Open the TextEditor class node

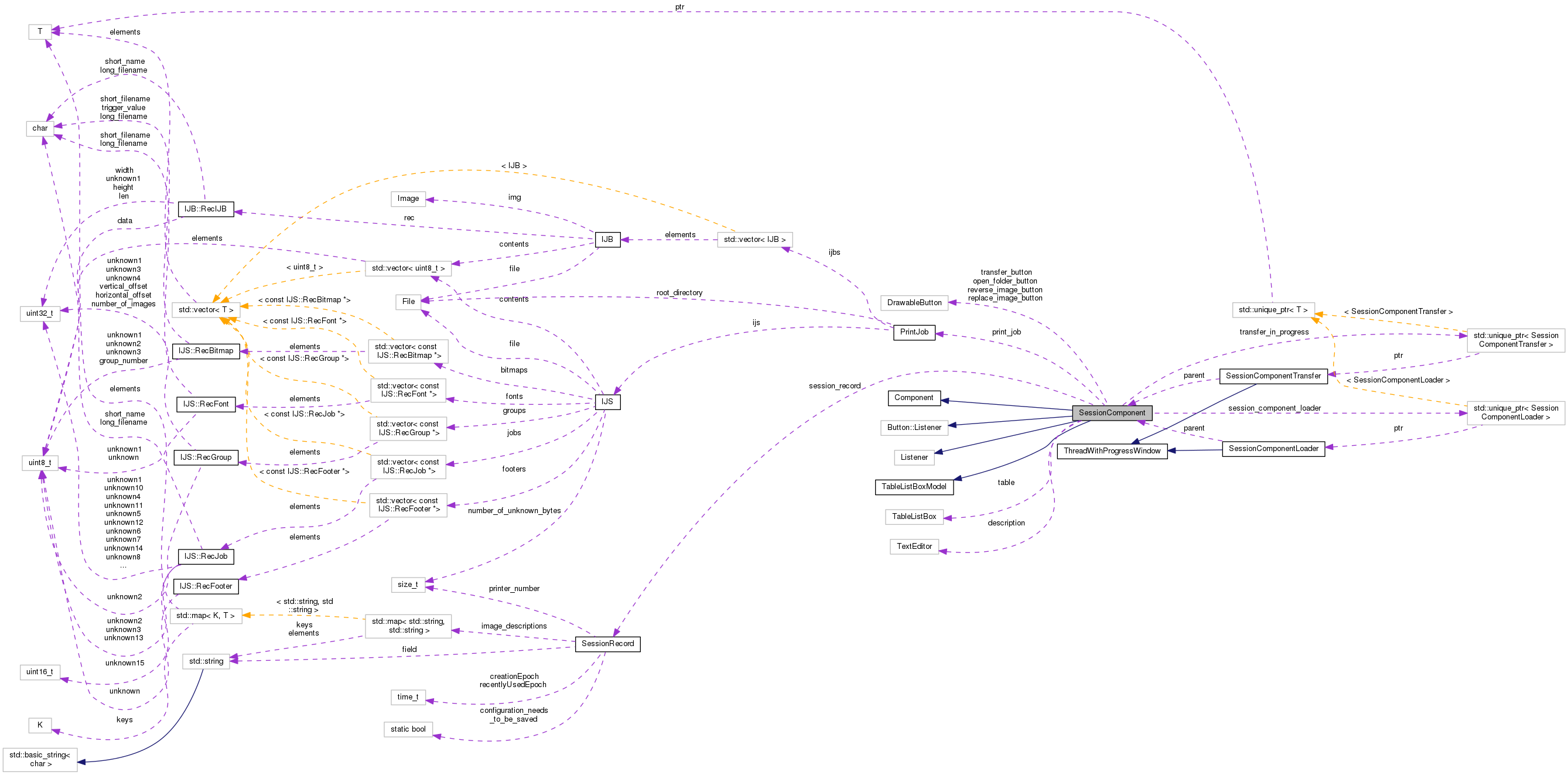[x=914, y=546]
